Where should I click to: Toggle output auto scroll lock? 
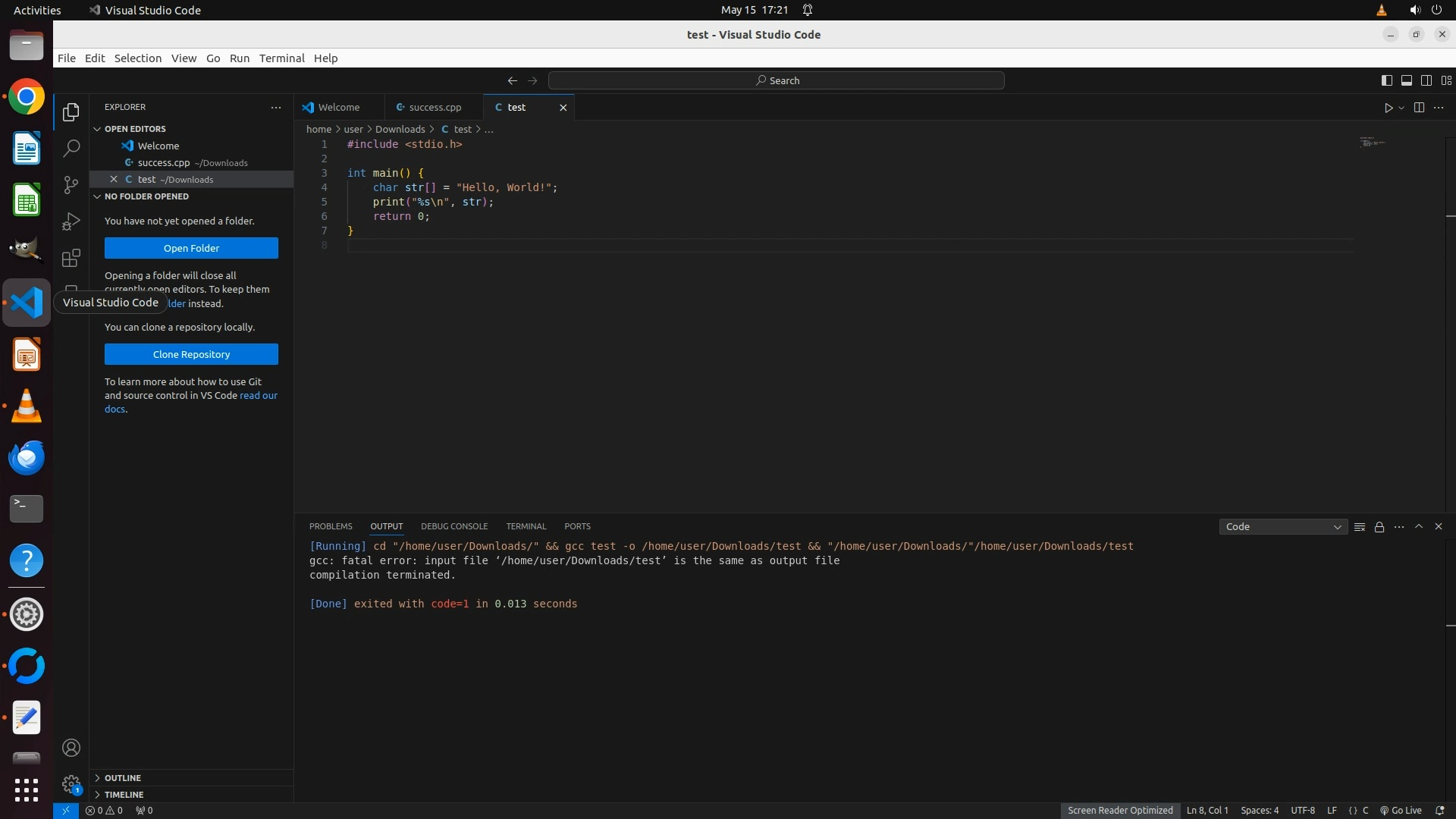click(1379, 527)
